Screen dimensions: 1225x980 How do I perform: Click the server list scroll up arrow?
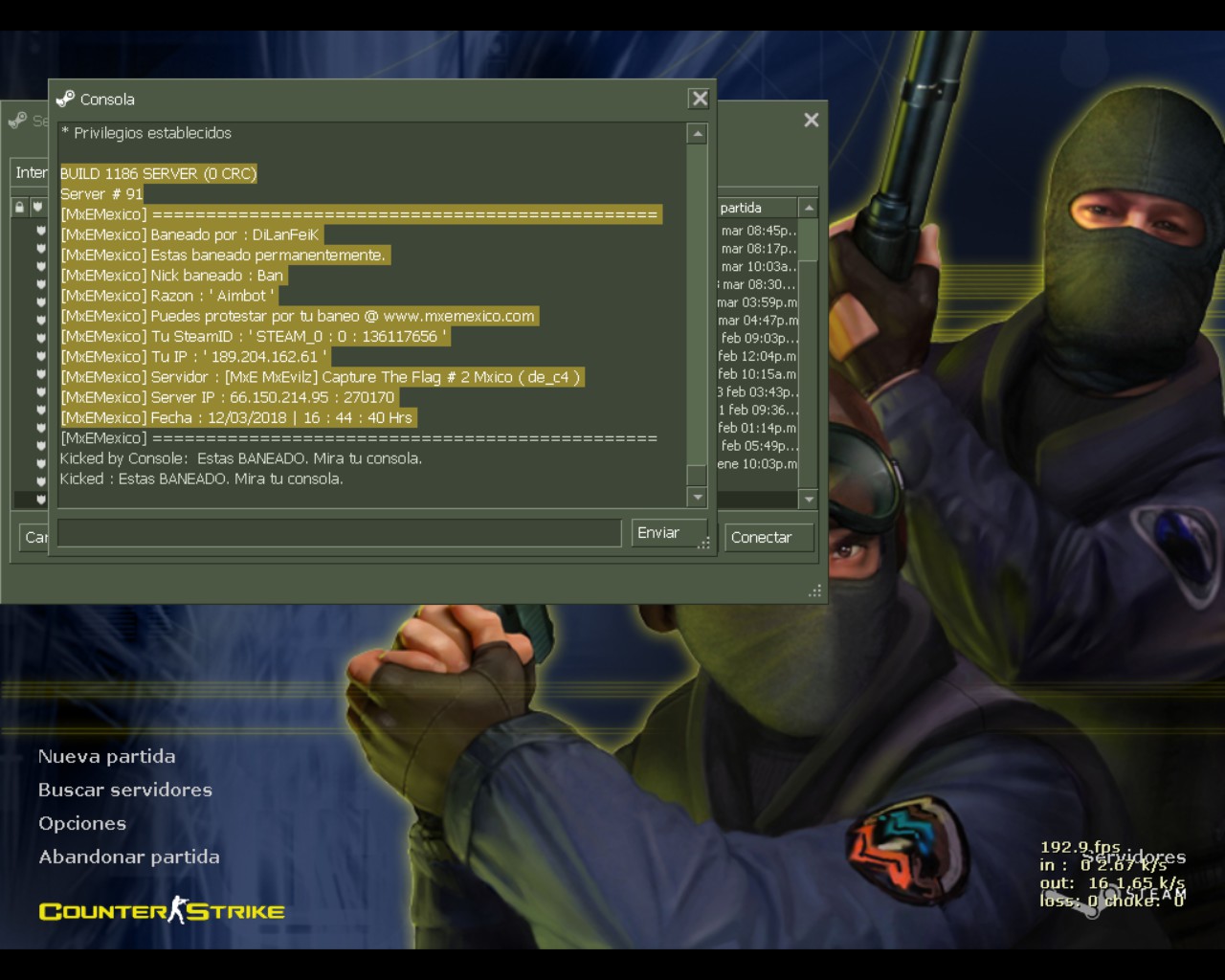point(809,208)
